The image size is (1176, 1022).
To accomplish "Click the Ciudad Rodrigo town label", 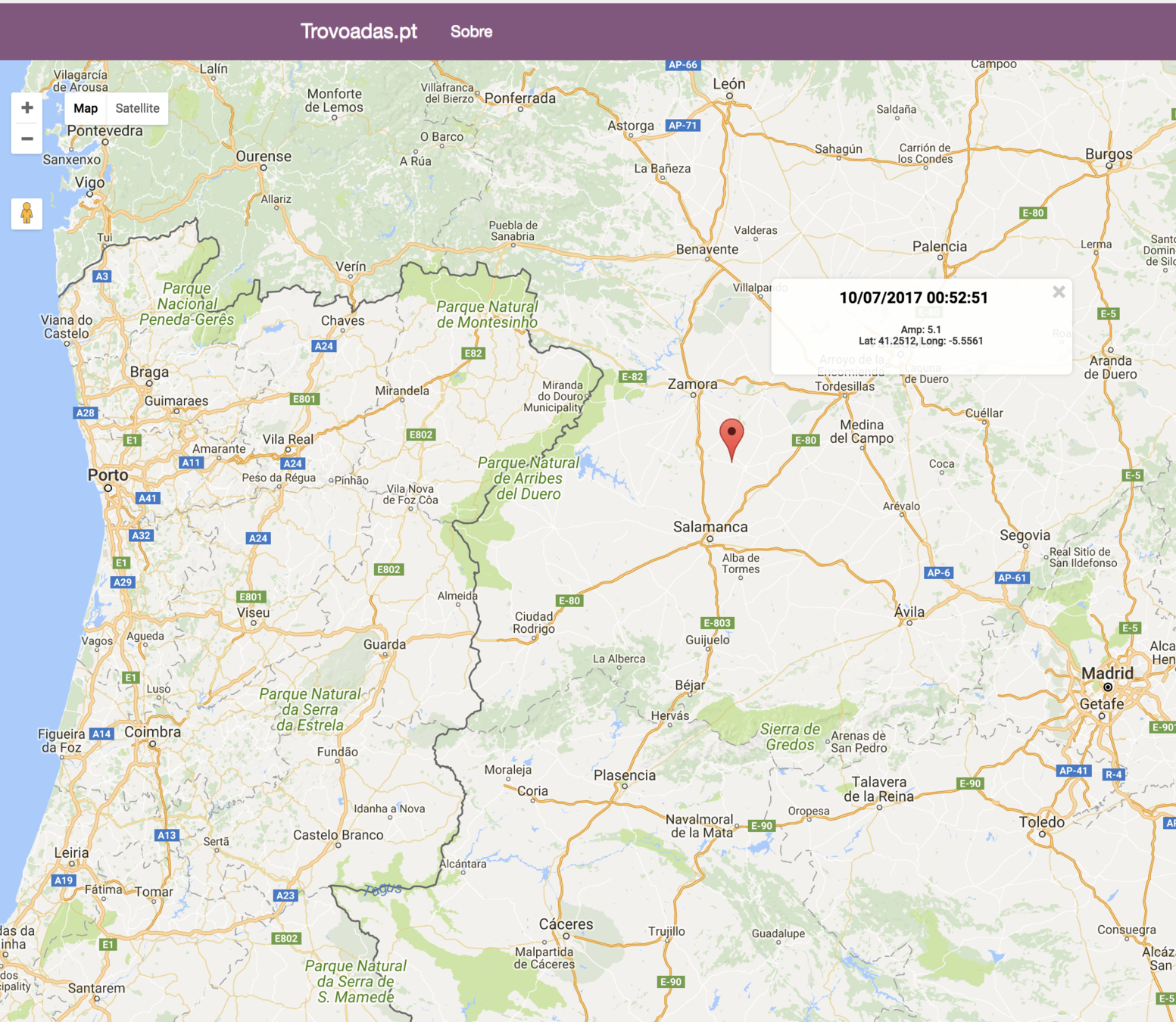I will 534,622.
